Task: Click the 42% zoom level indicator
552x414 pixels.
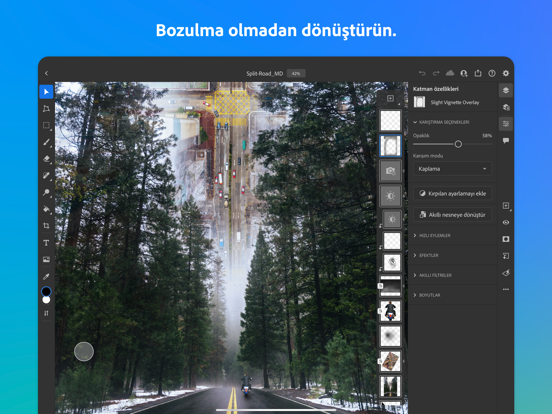Action: [x=296, y=74]
